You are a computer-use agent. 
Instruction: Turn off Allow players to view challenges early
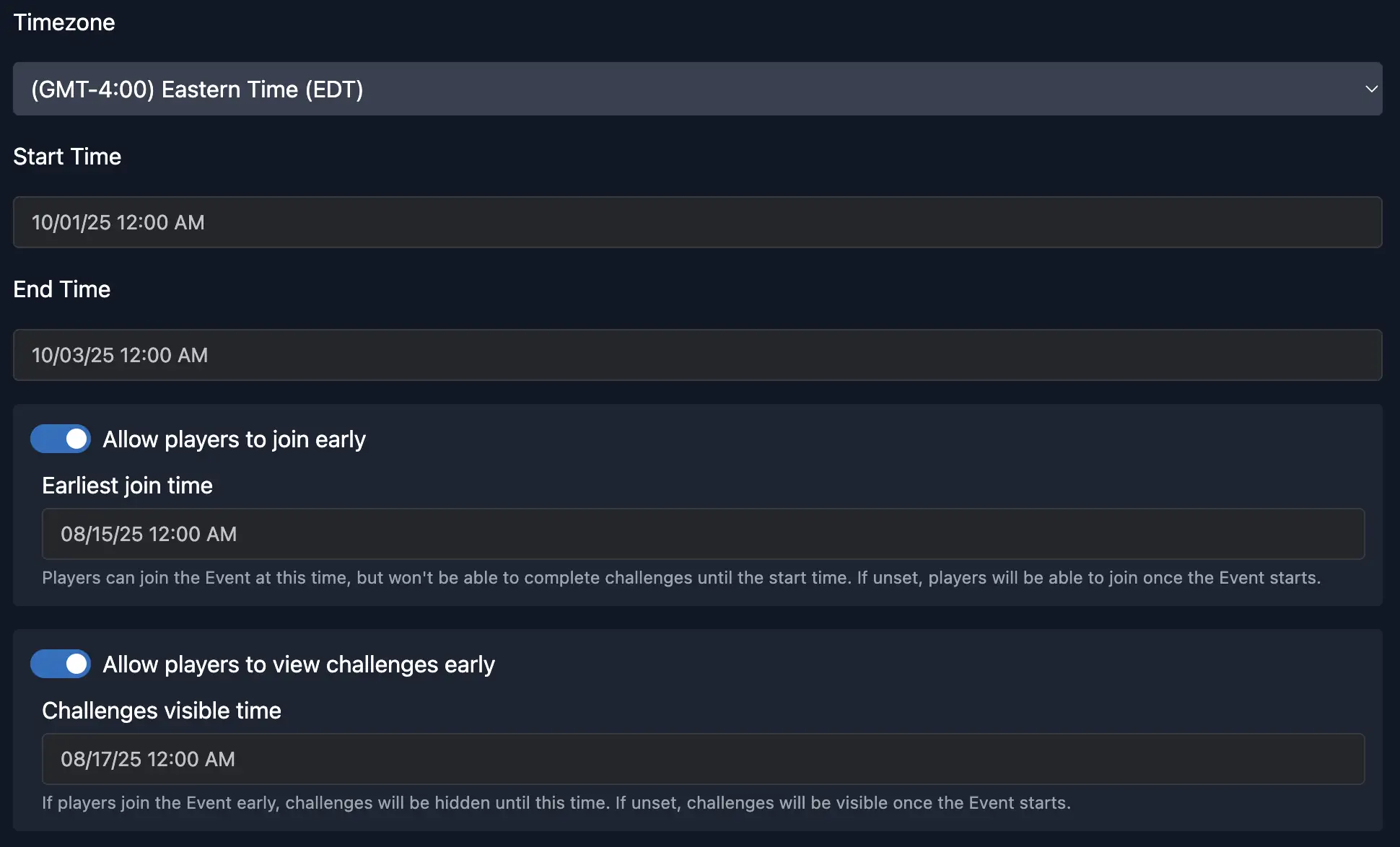(60, 664)
